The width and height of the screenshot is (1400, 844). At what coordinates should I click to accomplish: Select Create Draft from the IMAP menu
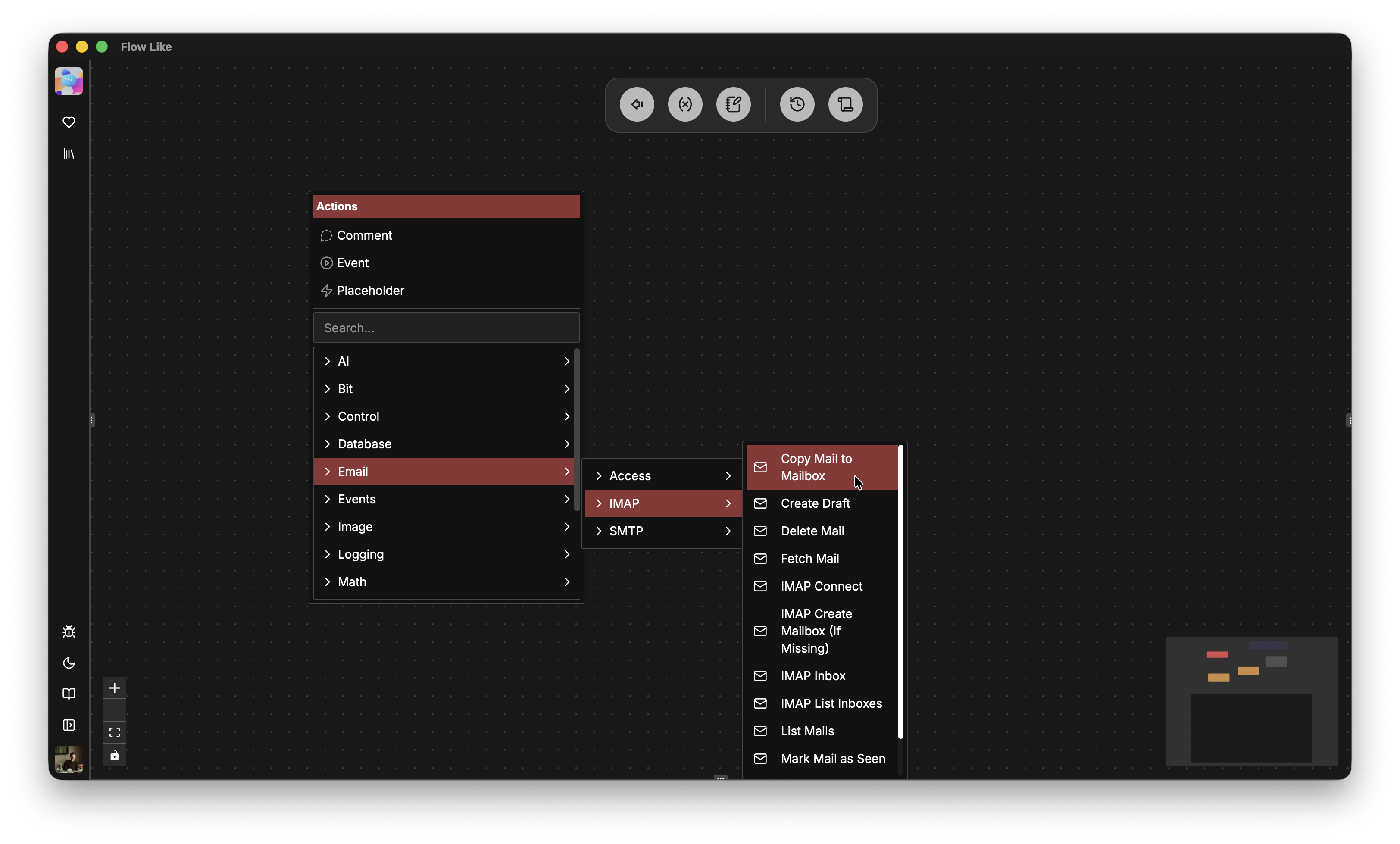pyautogui.click(x=815, y=503)
